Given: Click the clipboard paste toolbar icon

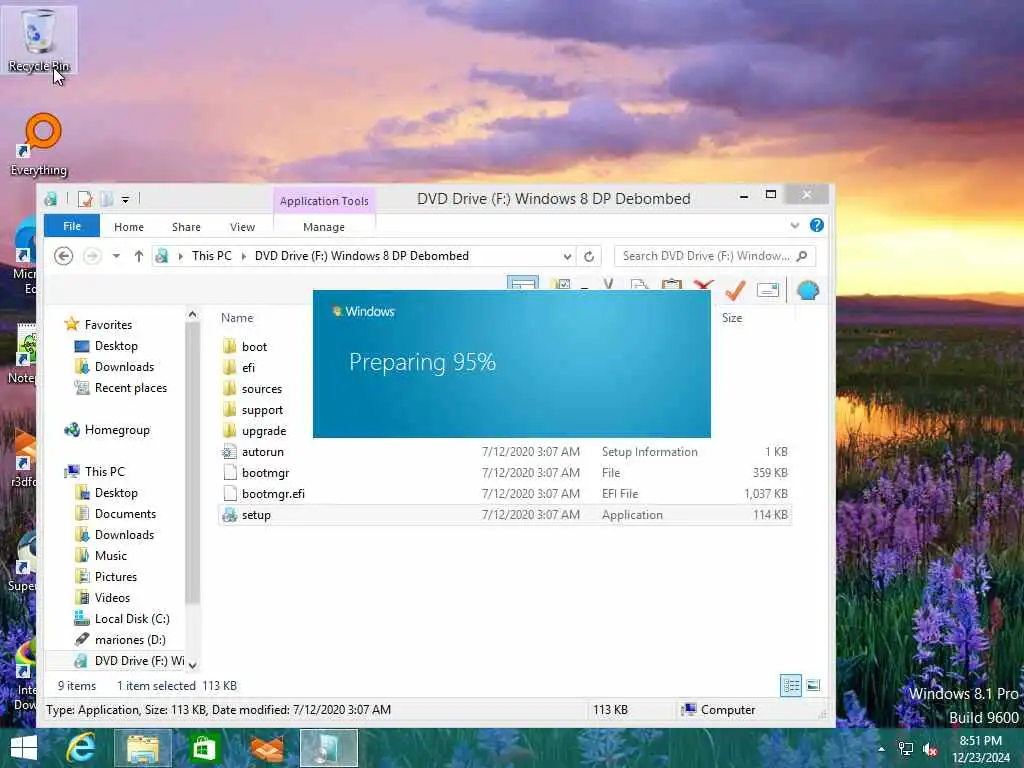Looking at the screenshot, I should (x=671, y=285).
